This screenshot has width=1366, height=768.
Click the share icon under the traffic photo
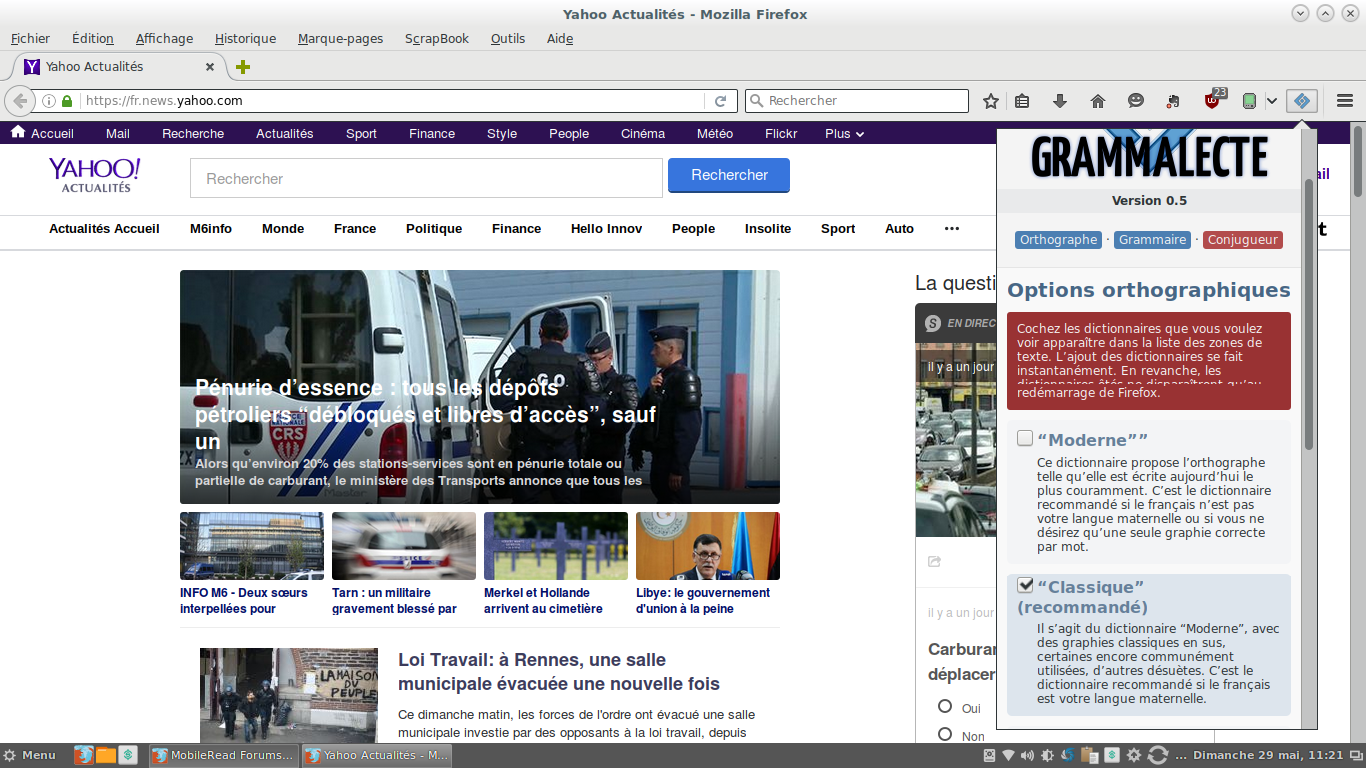tap(935, 562)
